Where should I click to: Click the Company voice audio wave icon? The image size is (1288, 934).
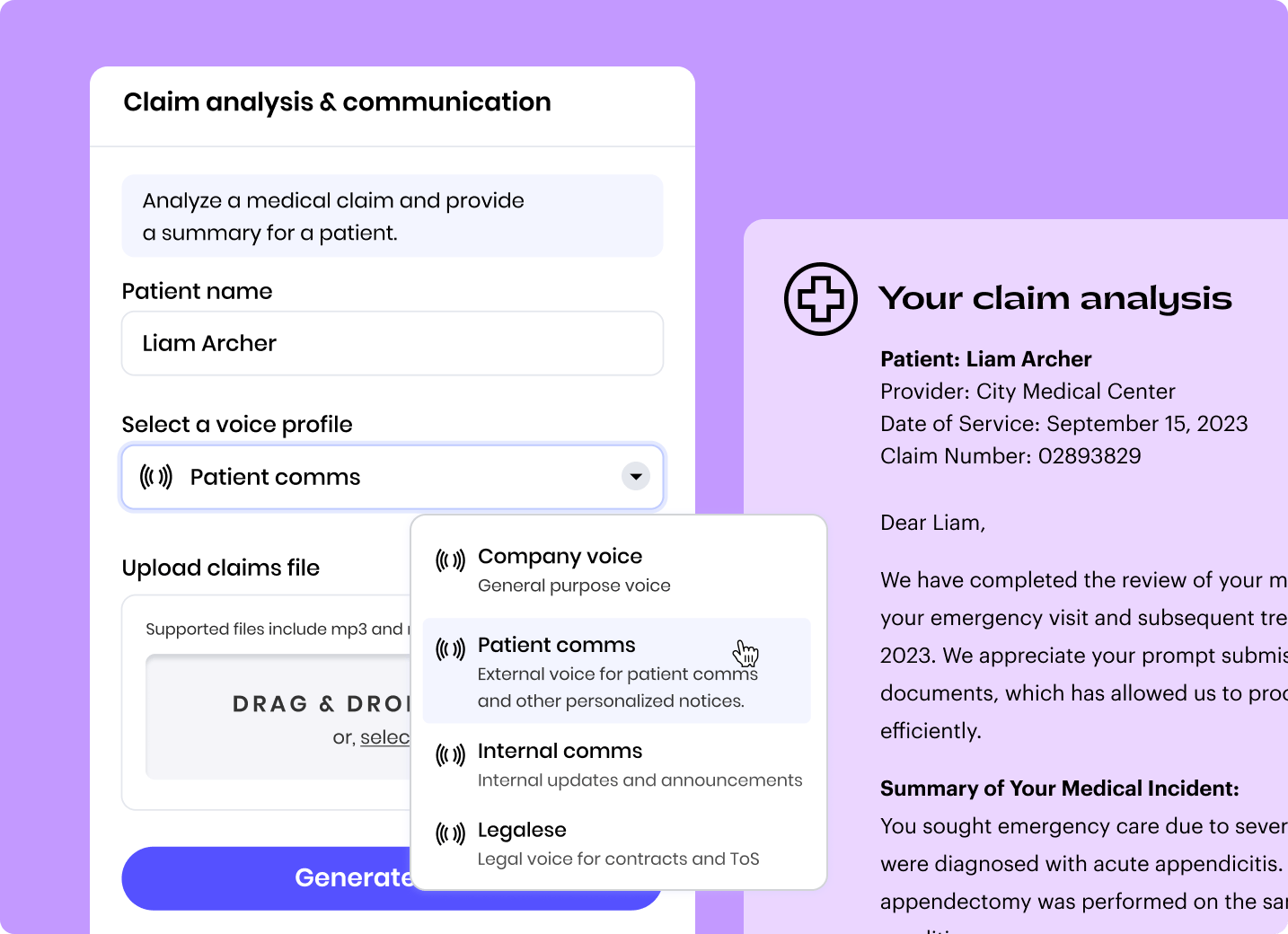[x=449, y=559]
